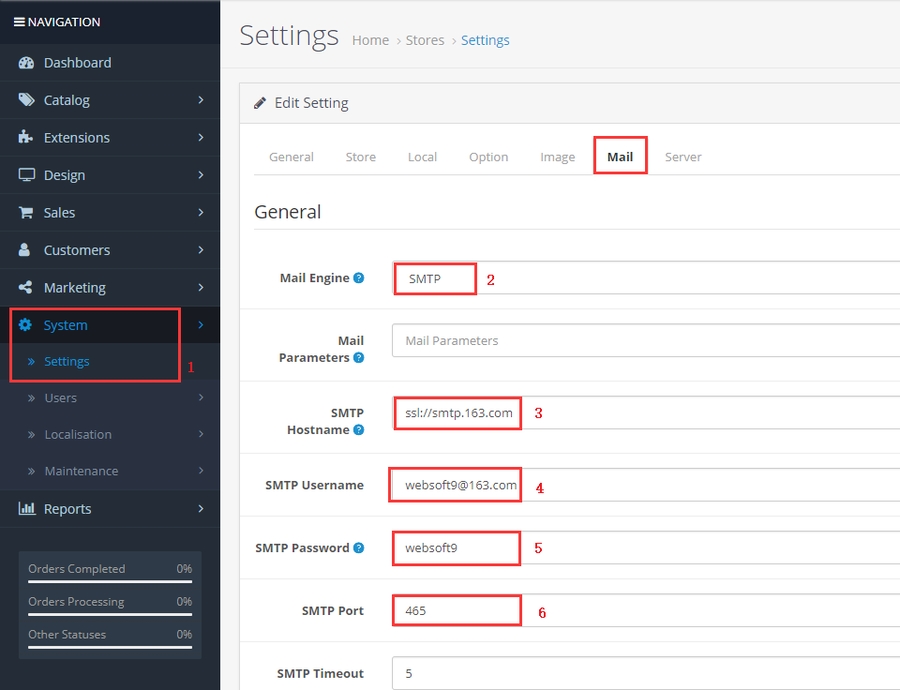Click help icon next to Mail Engine
This screenshot has height=690, width=900.
click(x=359, y=278)
